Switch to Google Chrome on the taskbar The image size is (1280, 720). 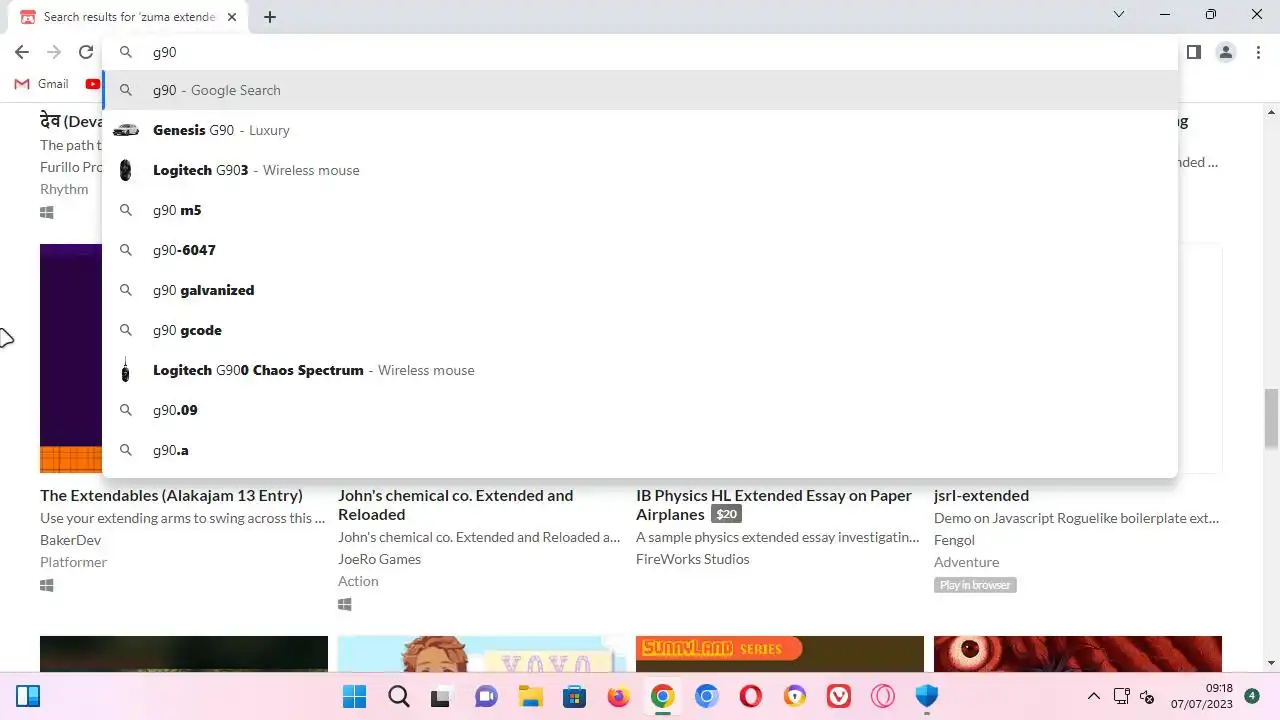coord(662,696)
